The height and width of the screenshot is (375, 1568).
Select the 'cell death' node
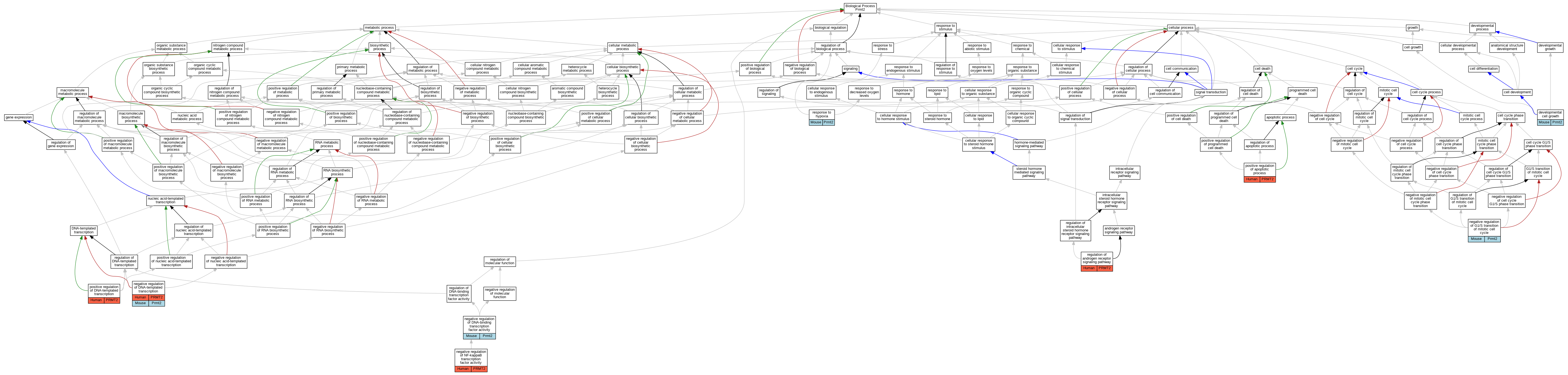pyautogui.click(x=1262, y=69)
